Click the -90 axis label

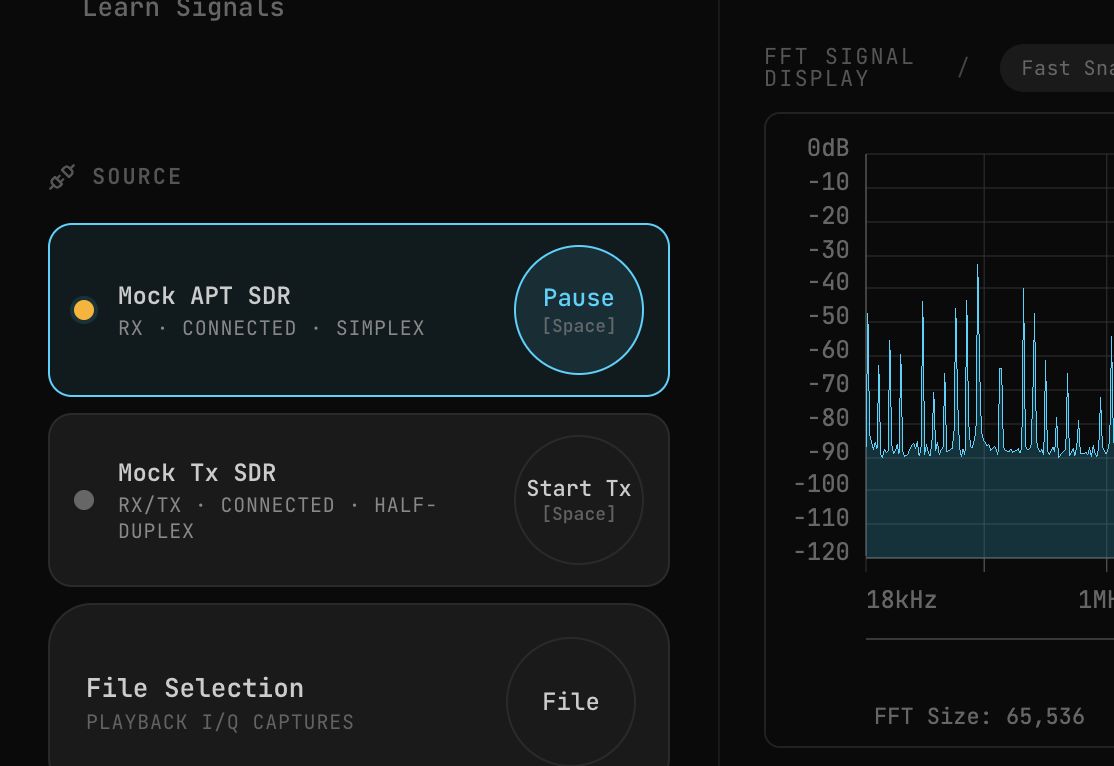828,452
